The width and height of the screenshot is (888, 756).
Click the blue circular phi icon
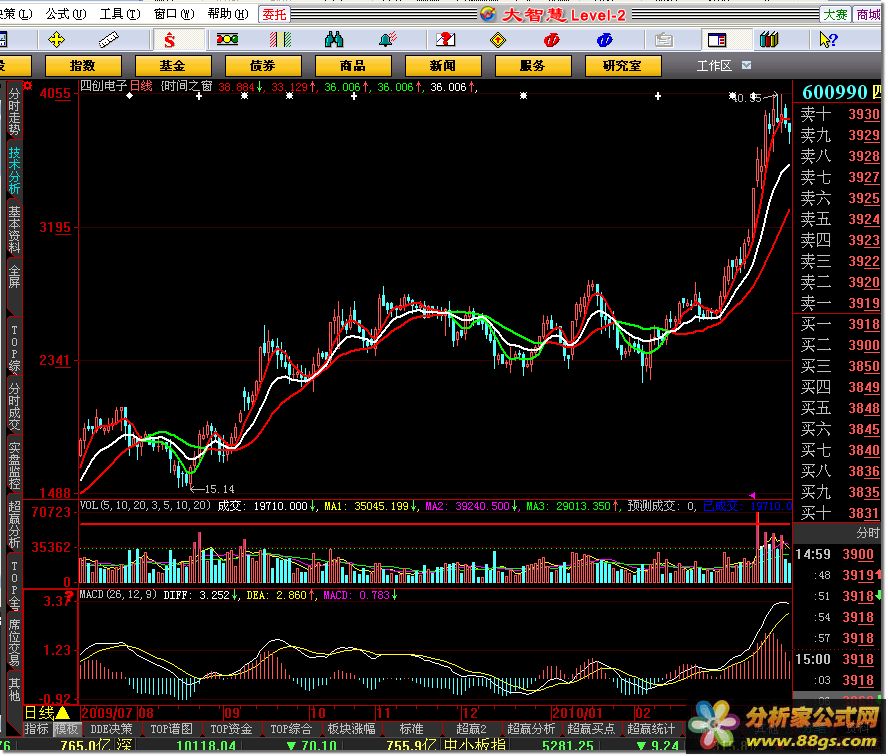[x=604, y=40]
